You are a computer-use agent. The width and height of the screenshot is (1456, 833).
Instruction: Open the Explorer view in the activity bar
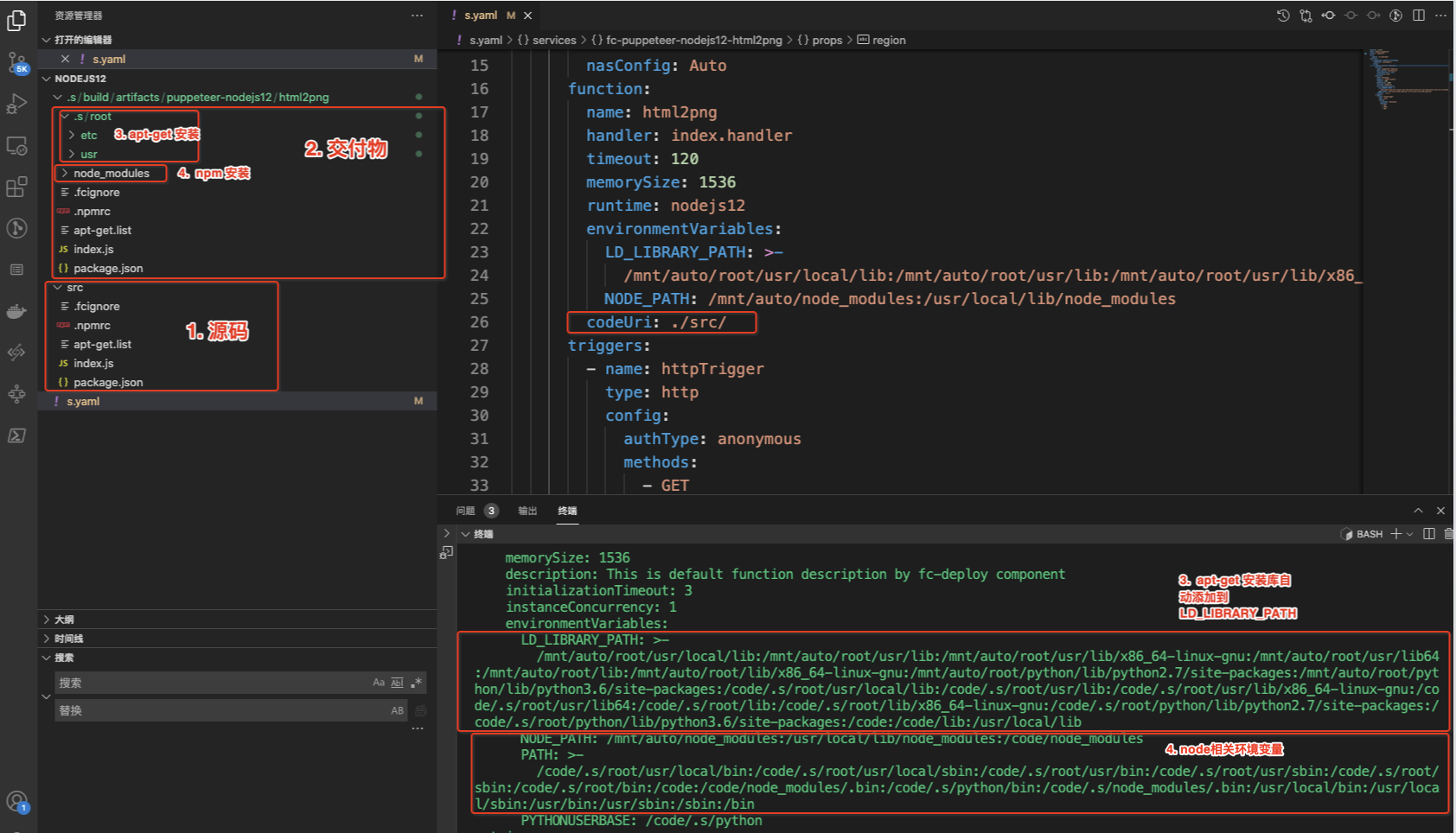16,21
